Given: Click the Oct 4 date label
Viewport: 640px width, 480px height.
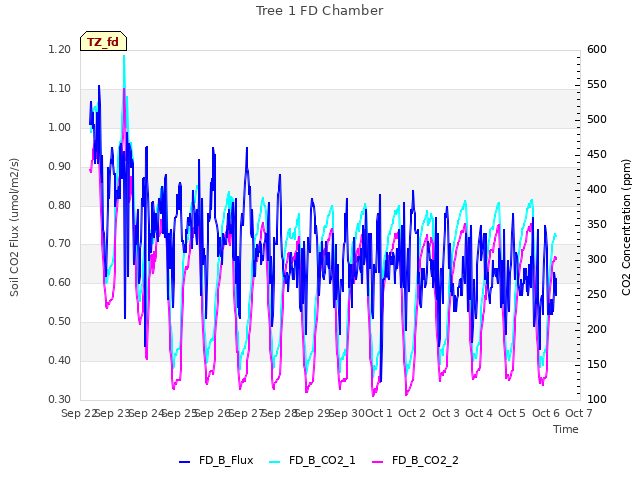Looking at the screenshot, I should [x=479, y=413].
